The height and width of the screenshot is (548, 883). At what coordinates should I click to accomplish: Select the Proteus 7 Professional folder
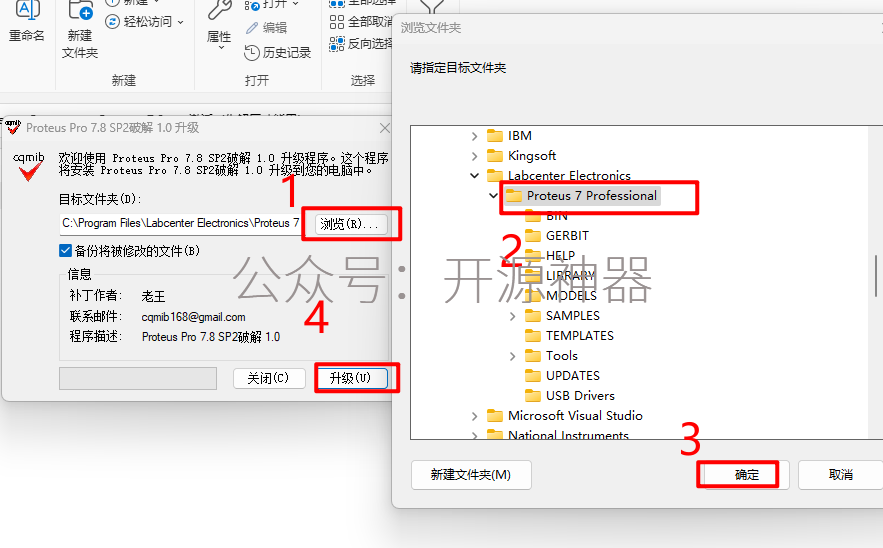tap(591, 195)
